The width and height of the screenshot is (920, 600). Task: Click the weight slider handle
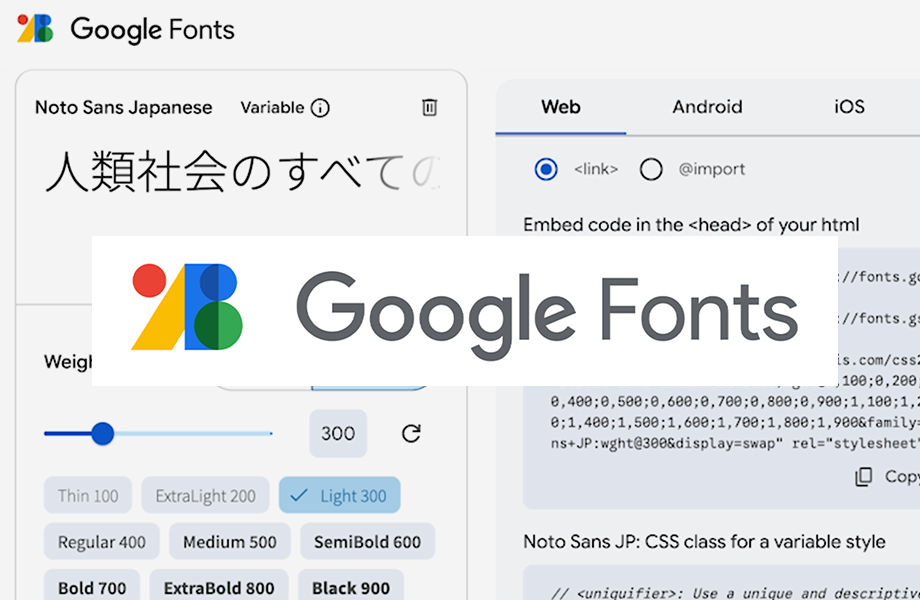(x=102, y=433)
